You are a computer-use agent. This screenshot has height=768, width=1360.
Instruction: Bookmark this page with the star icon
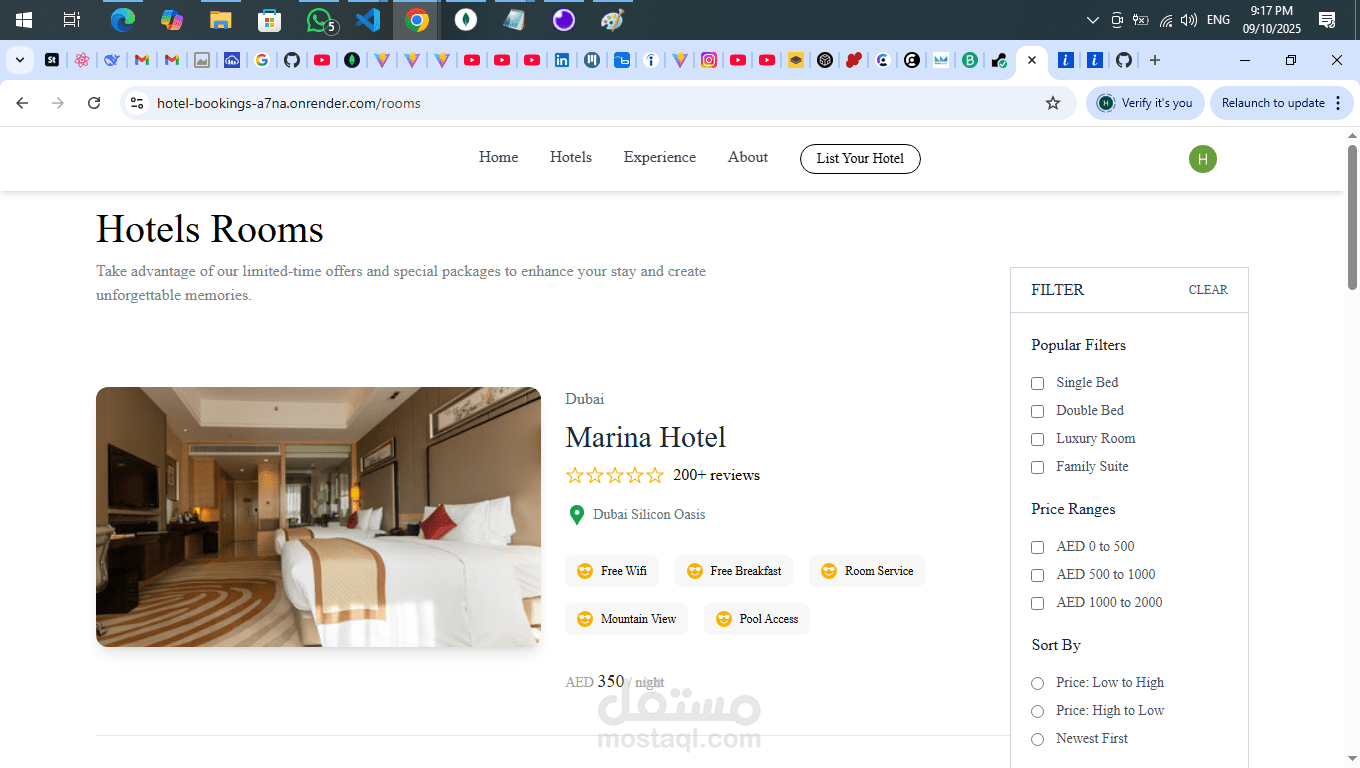tap(1053, 103)
